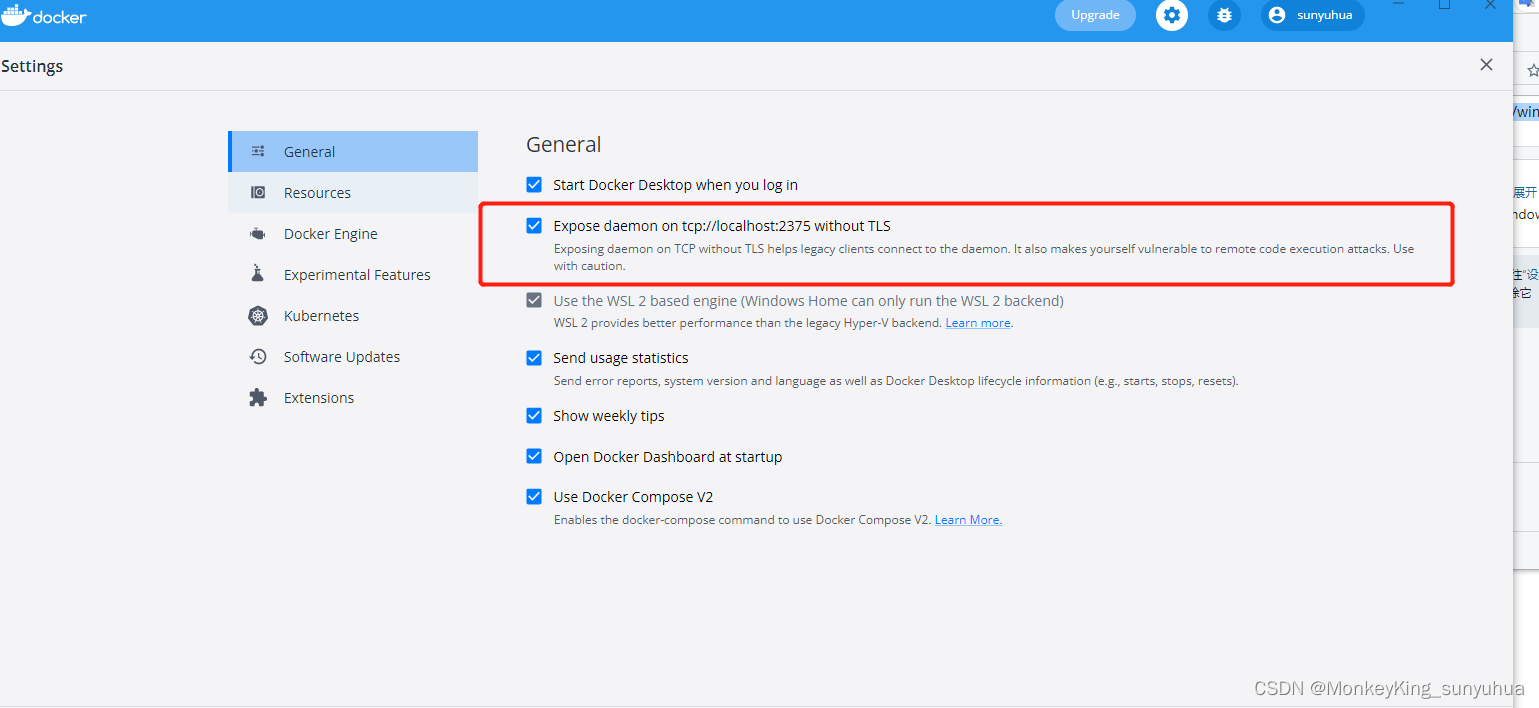Uncheck Open Docker Dashboard at startup
Image resolution: width=1539 pixels, height=708 pixels.
tap(534, 456)
